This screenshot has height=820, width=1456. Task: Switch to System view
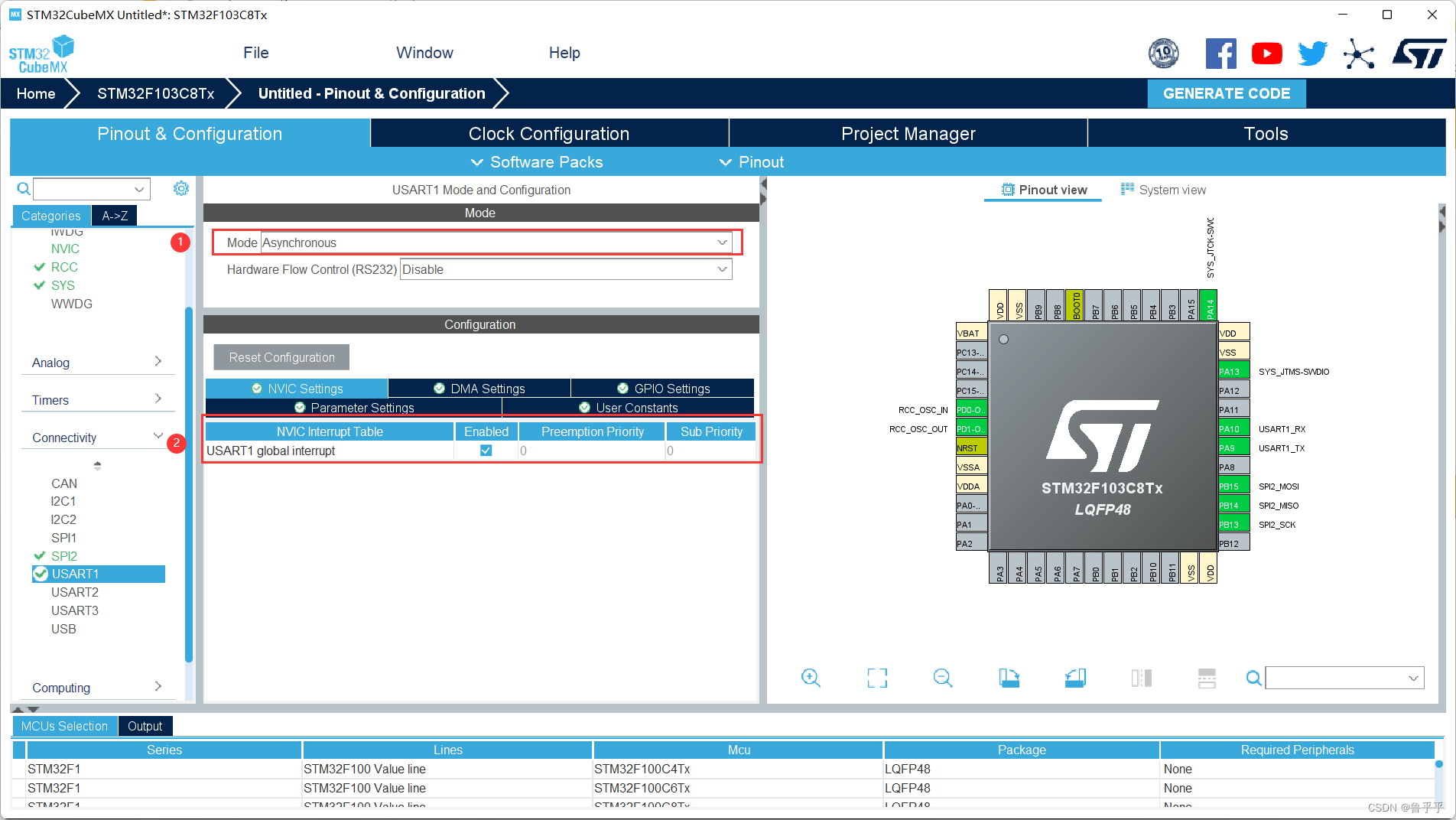[1163, 190]
